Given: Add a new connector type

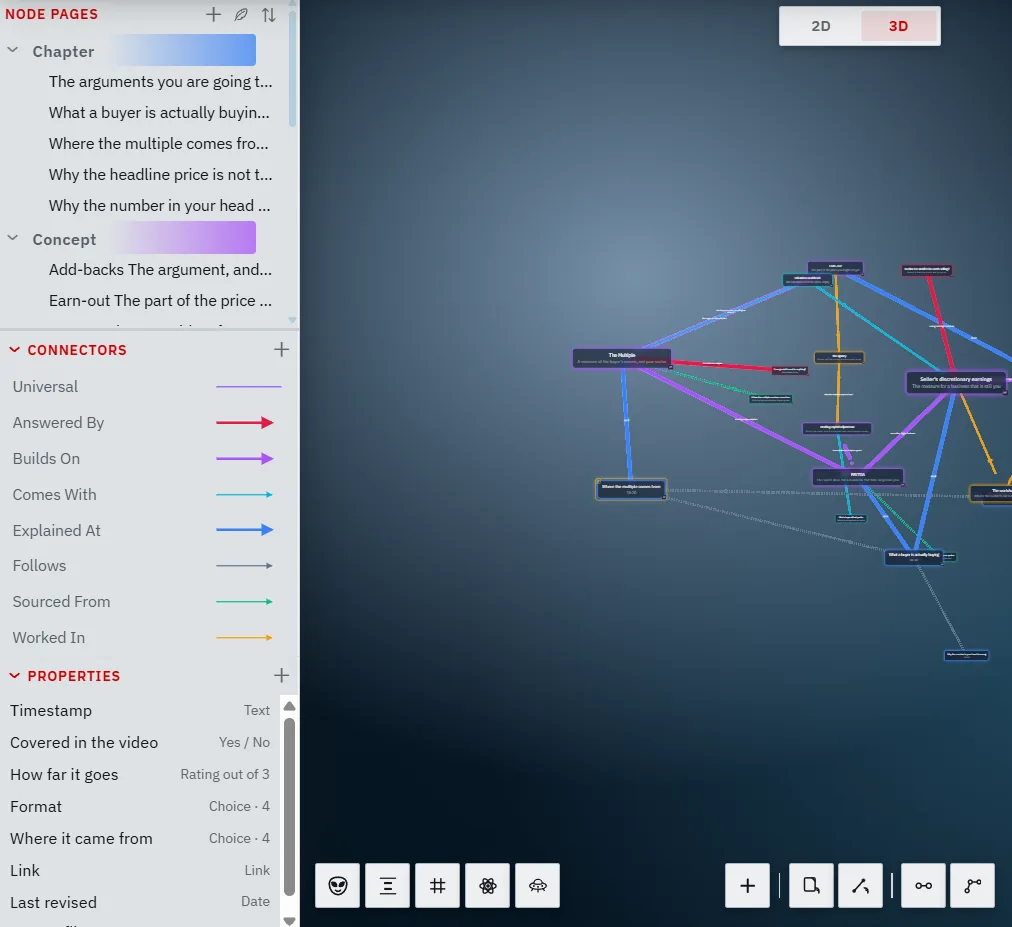Looking at the screenshot, I should point(281,350).
